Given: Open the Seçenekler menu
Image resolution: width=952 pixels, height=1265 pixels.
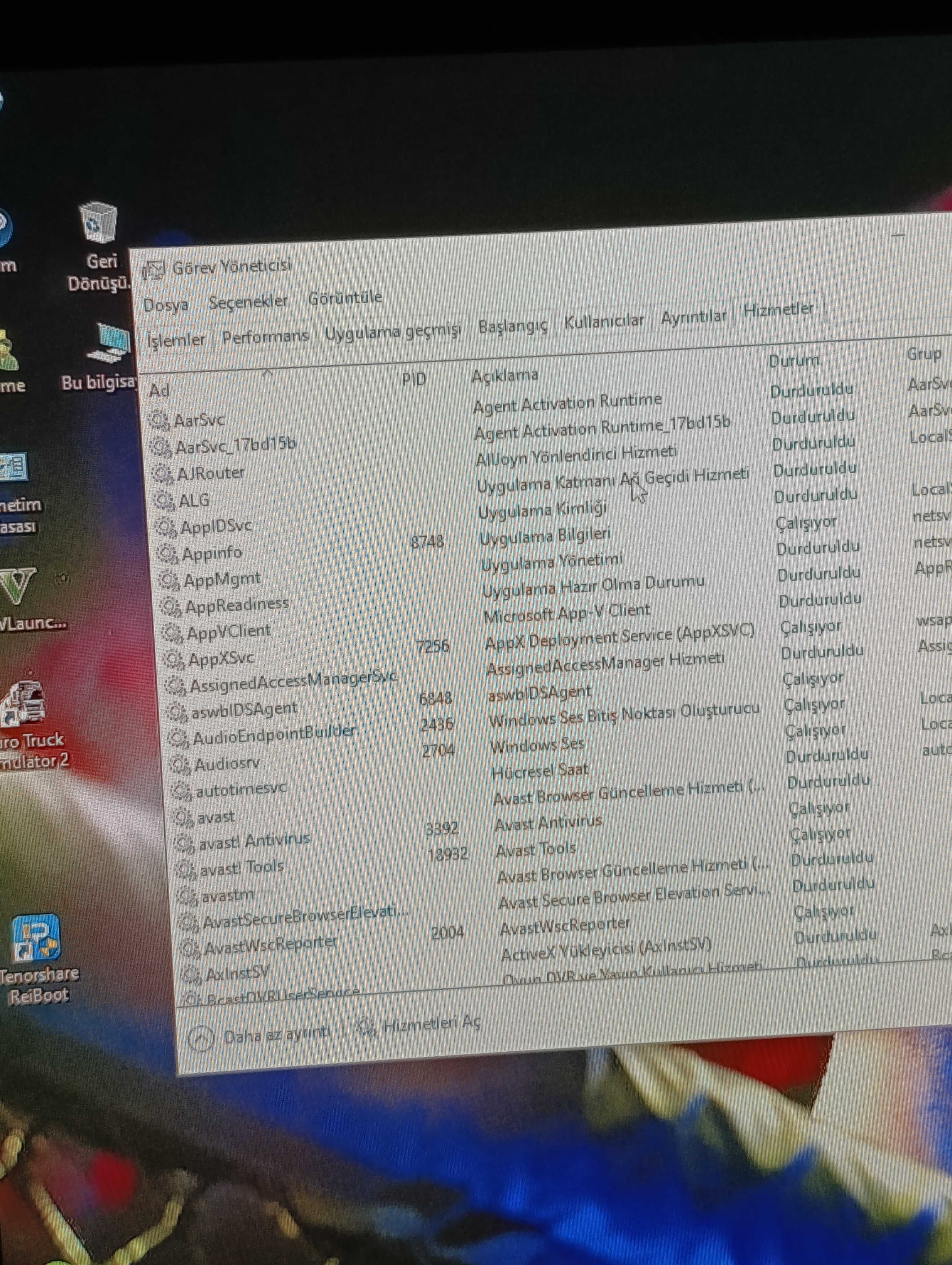Looking at the screenshot, I should [248, 301].
